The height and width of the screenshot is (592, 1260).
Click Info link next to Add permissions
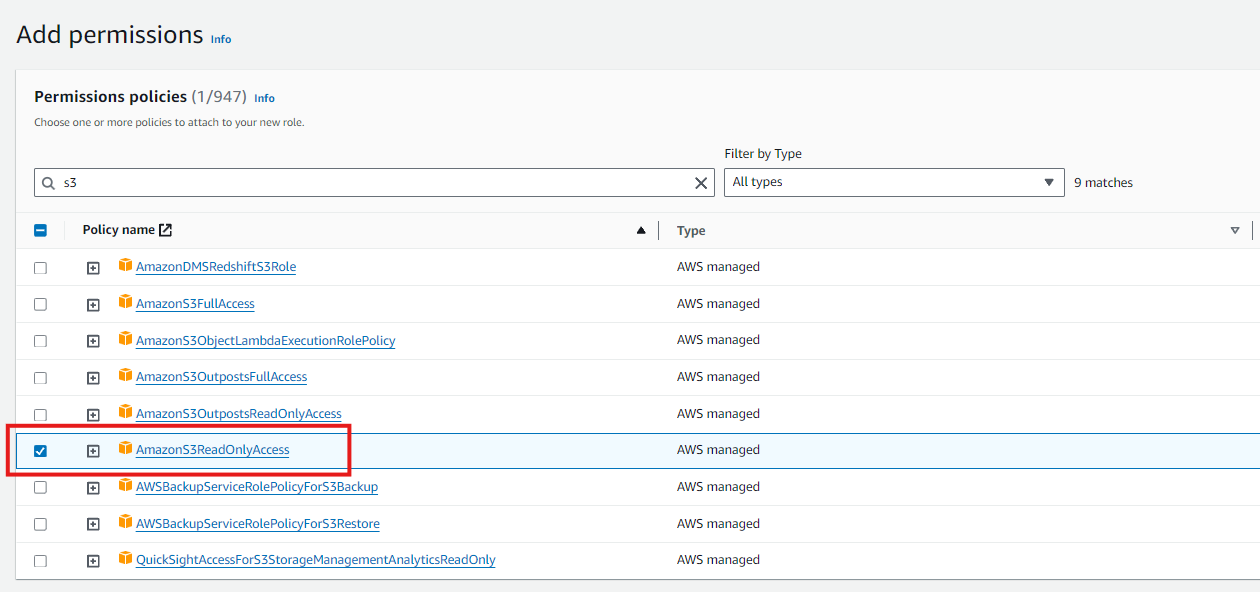pos(221,39)
